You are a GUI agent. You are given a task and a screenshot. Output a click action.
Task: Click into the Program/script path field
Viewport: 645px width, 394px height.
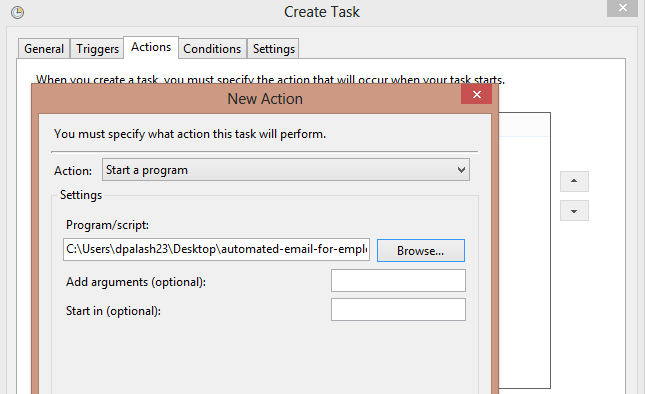point(216,249)
